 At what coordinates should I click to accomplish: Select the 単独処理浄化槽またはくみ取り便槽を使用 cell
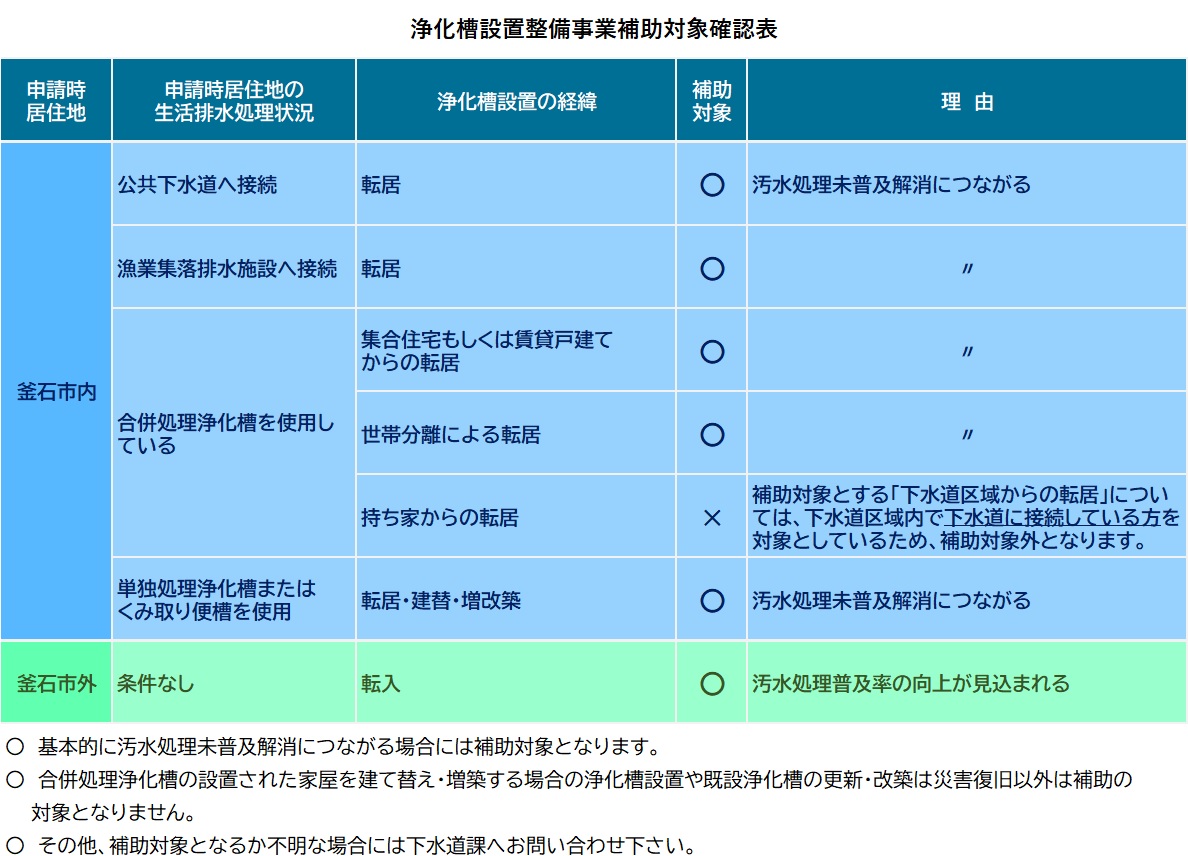(x=220, y=601)
